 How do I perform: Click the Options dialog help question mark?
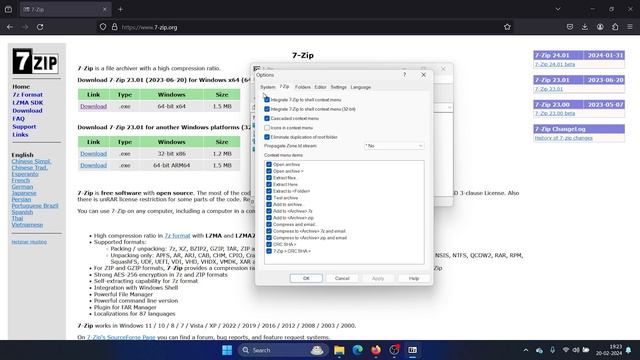404,75
